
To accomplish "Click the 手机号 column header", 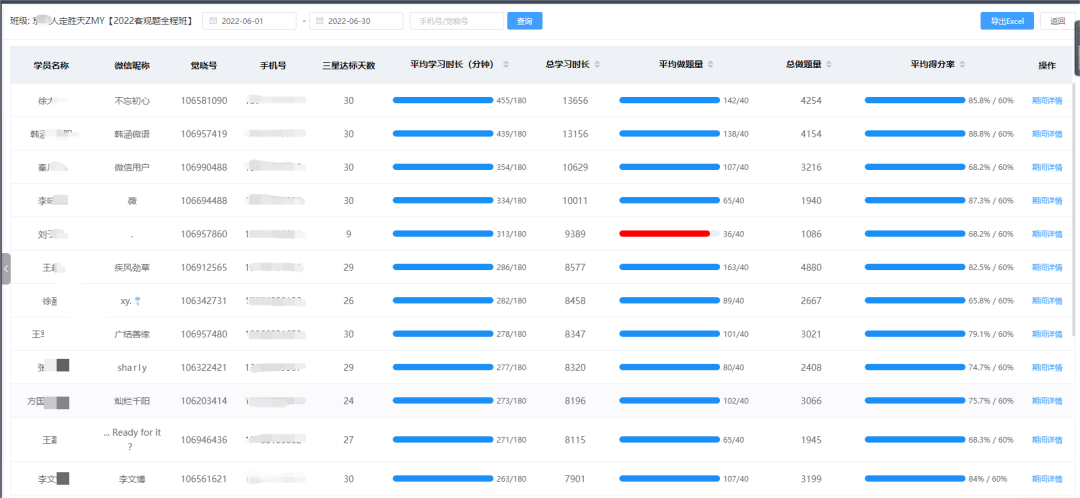I will tap(273, 65).
